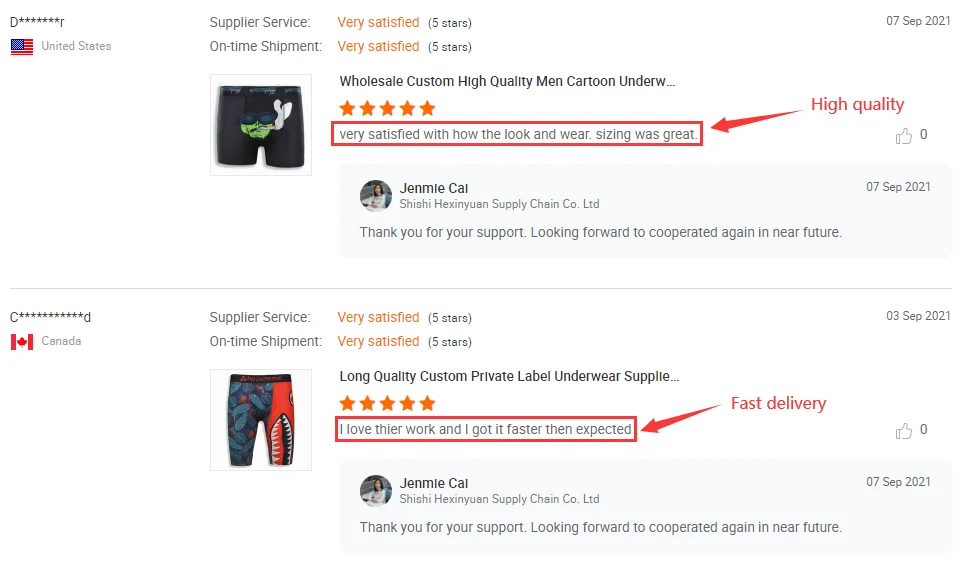The height and width of the screenshot is (566, 963).
Task: Select the review text about faster then expected
Action: pos(485,429)
